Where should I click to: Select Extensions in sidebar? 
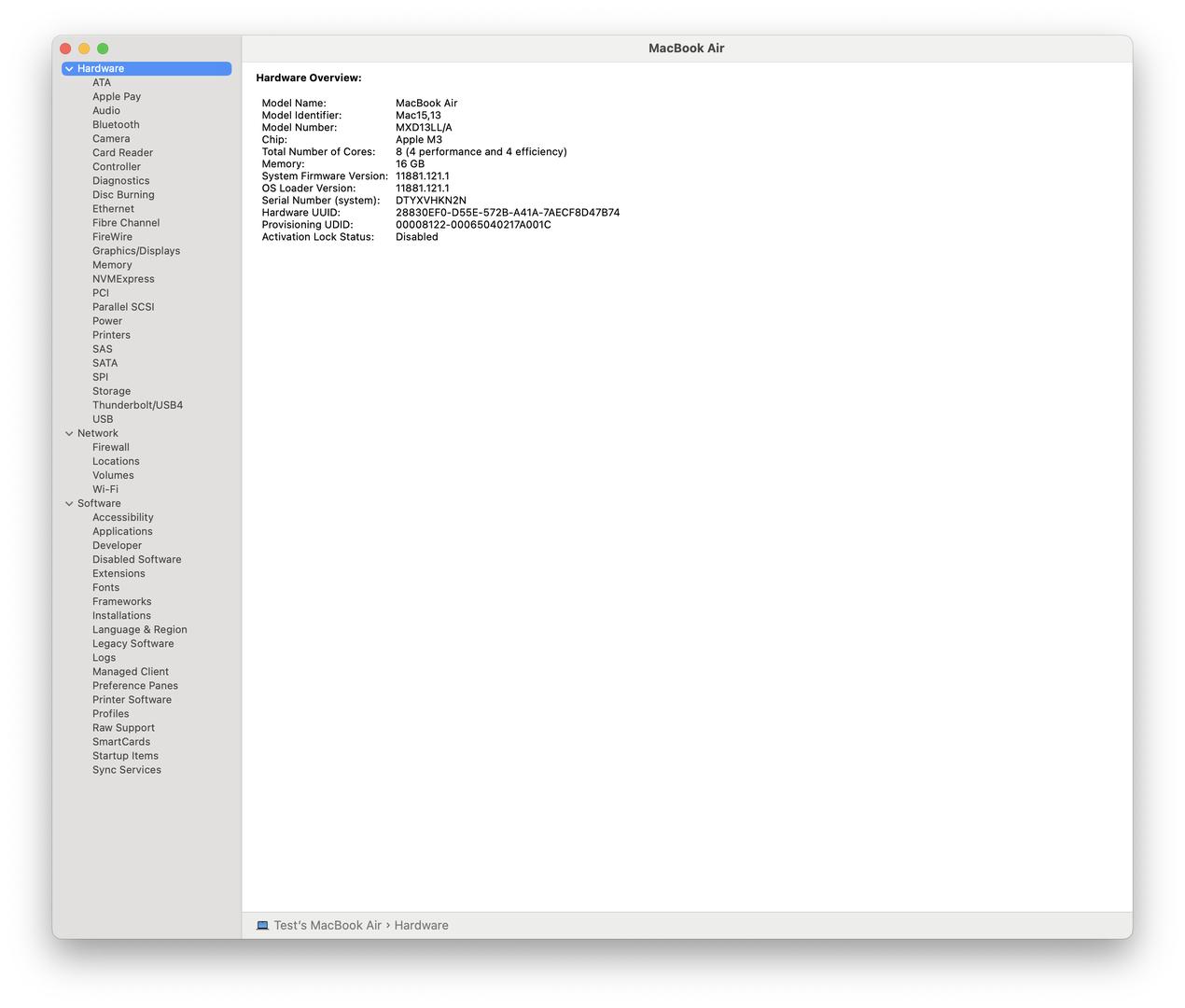pyautogui.click(x=118, y=574)
